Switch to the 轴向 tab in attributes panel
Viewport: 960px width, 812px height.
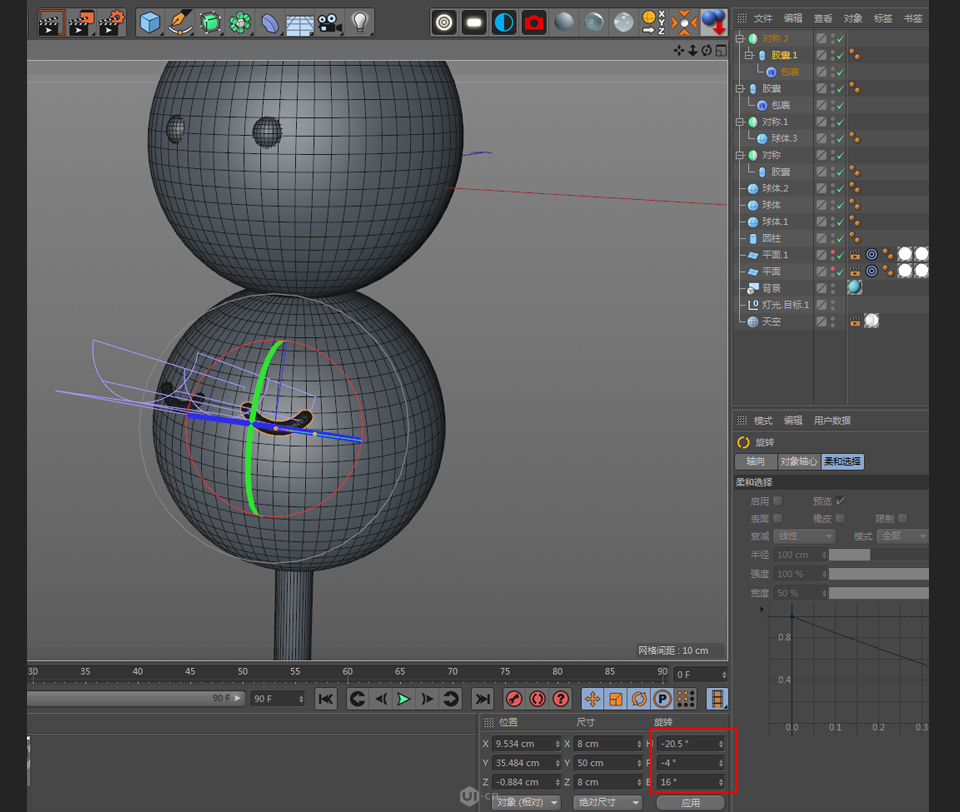755,462
